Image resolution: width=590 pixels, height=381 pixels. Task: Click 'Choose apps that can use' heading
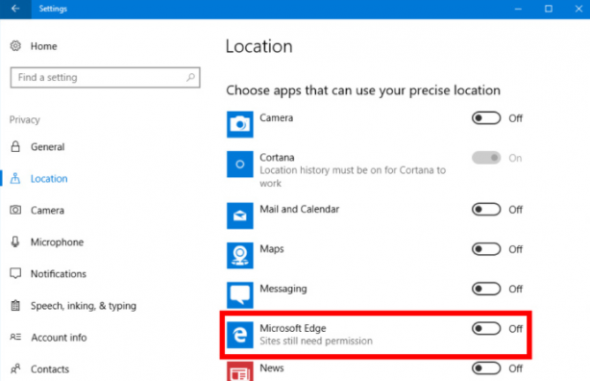point(363,90)
